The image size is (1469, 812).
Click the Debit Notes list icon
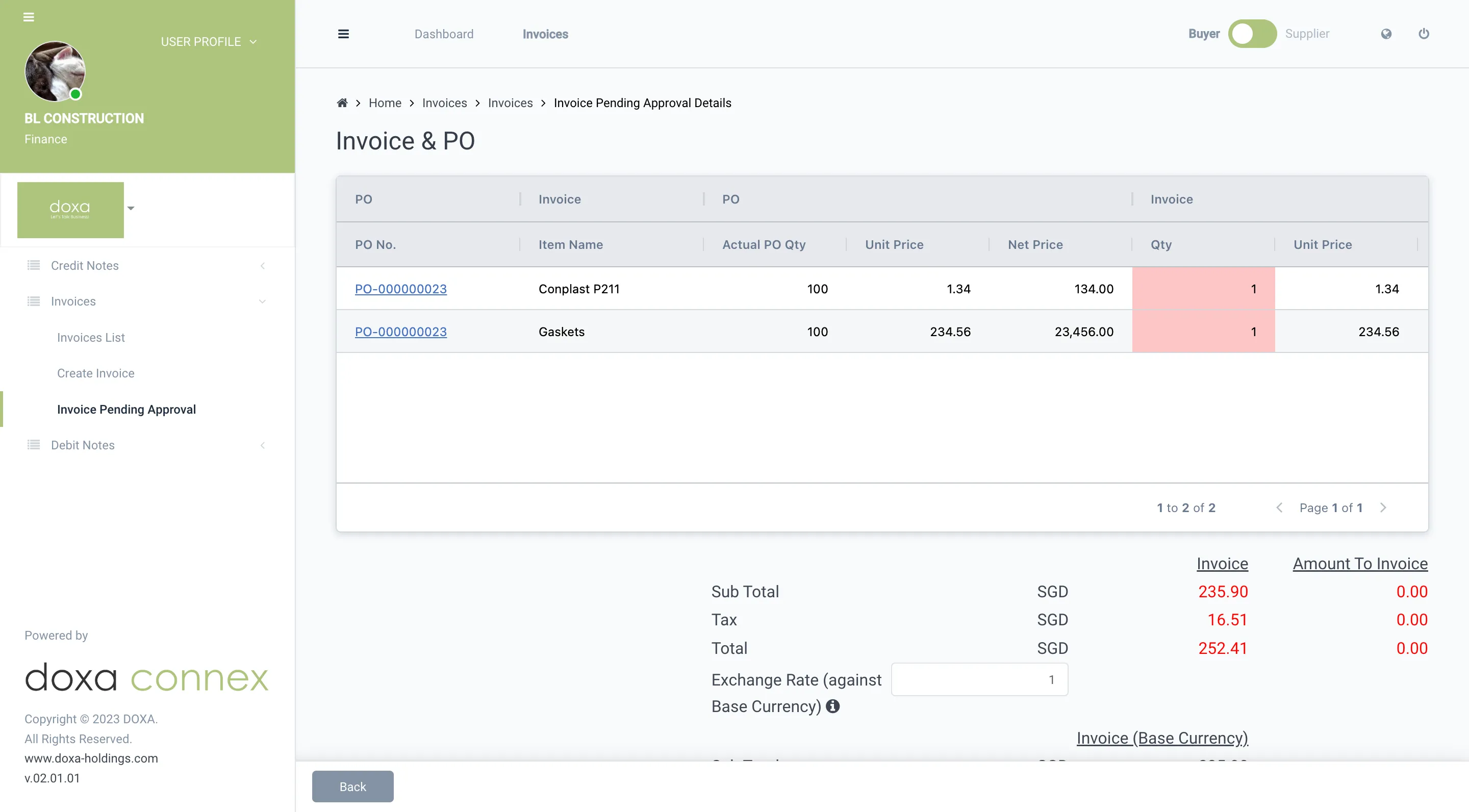(x=34, y=445)
